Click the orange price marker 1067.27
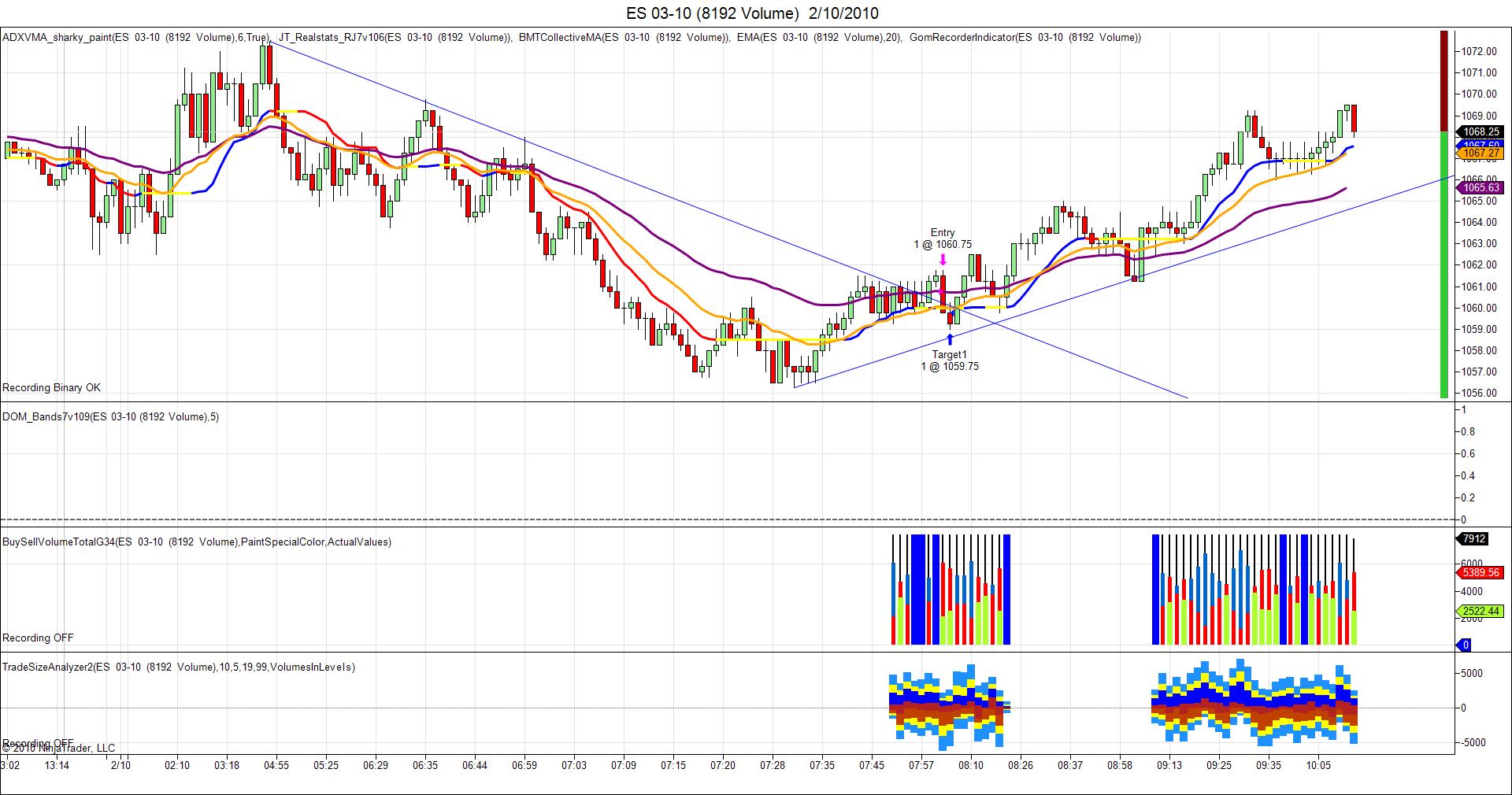1512x795 pixels. point(1481,153)
